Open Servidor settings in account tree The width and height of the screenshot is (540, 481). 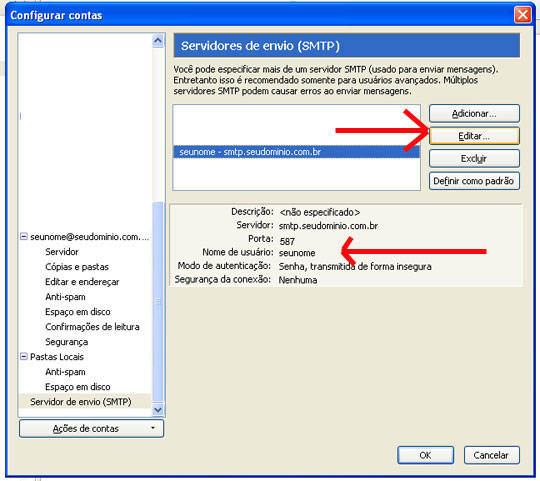(x=62, y=252)
